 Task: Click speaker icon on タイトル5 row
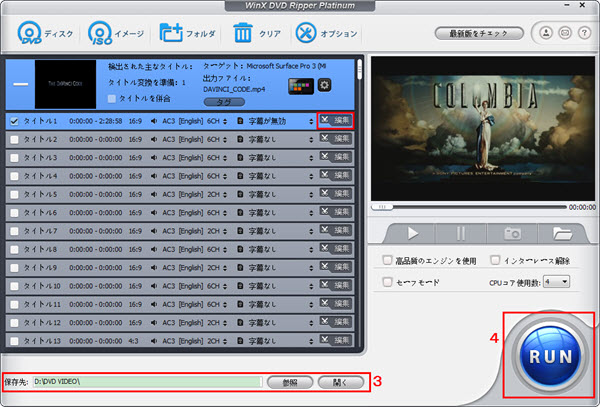pyautogui.click(x=154, y=194)
